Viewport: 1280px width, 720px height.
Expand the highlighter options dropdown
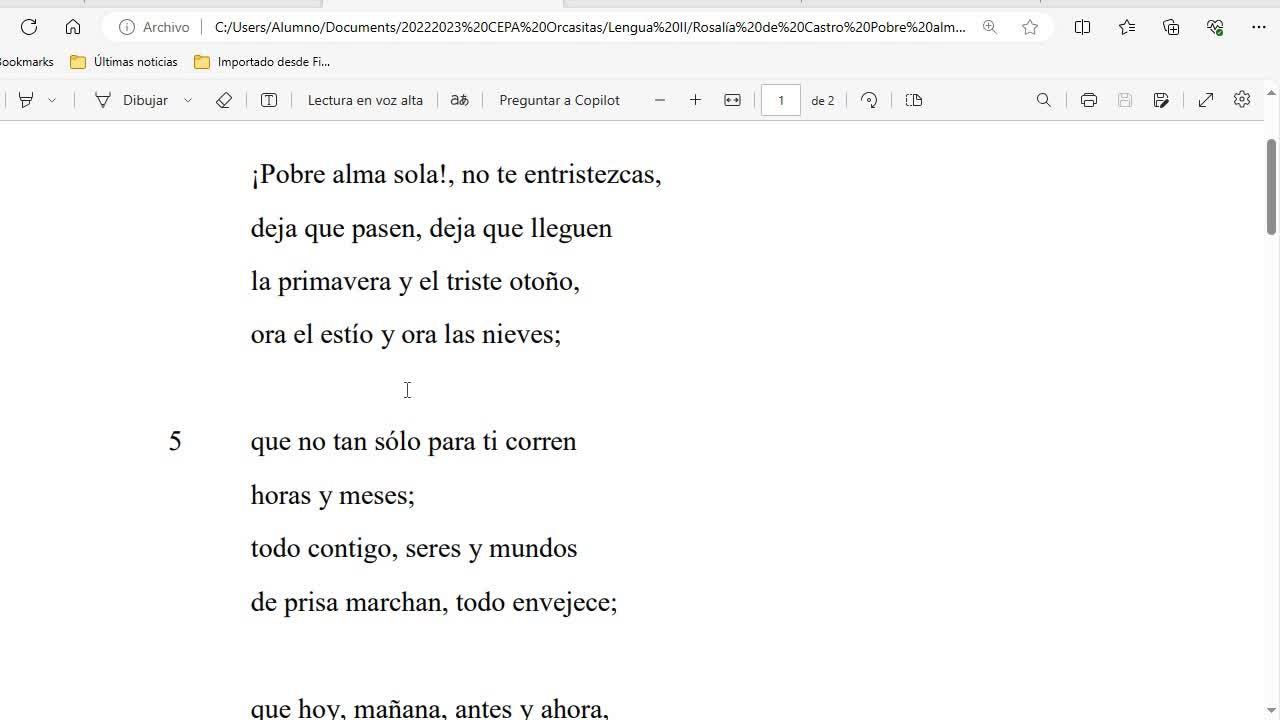coord(52,100)
